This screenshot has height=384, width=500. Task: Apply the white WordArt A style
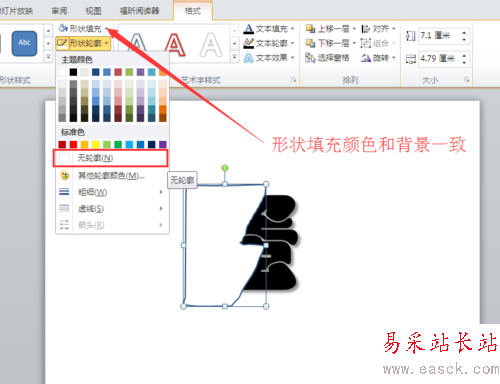pos(211,44)
